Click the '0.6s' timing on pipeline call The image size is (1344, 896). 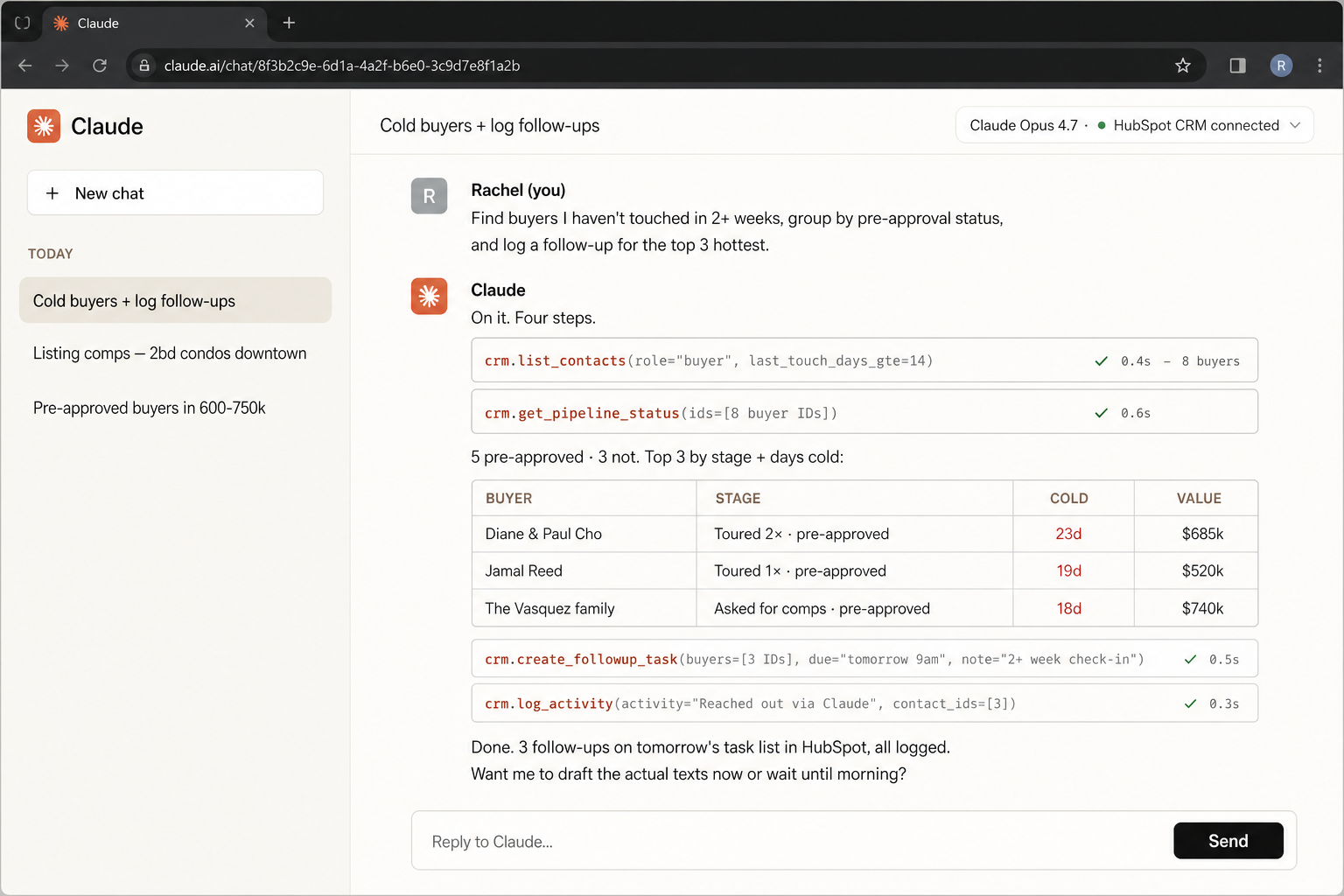click(x=1136, y=413)
